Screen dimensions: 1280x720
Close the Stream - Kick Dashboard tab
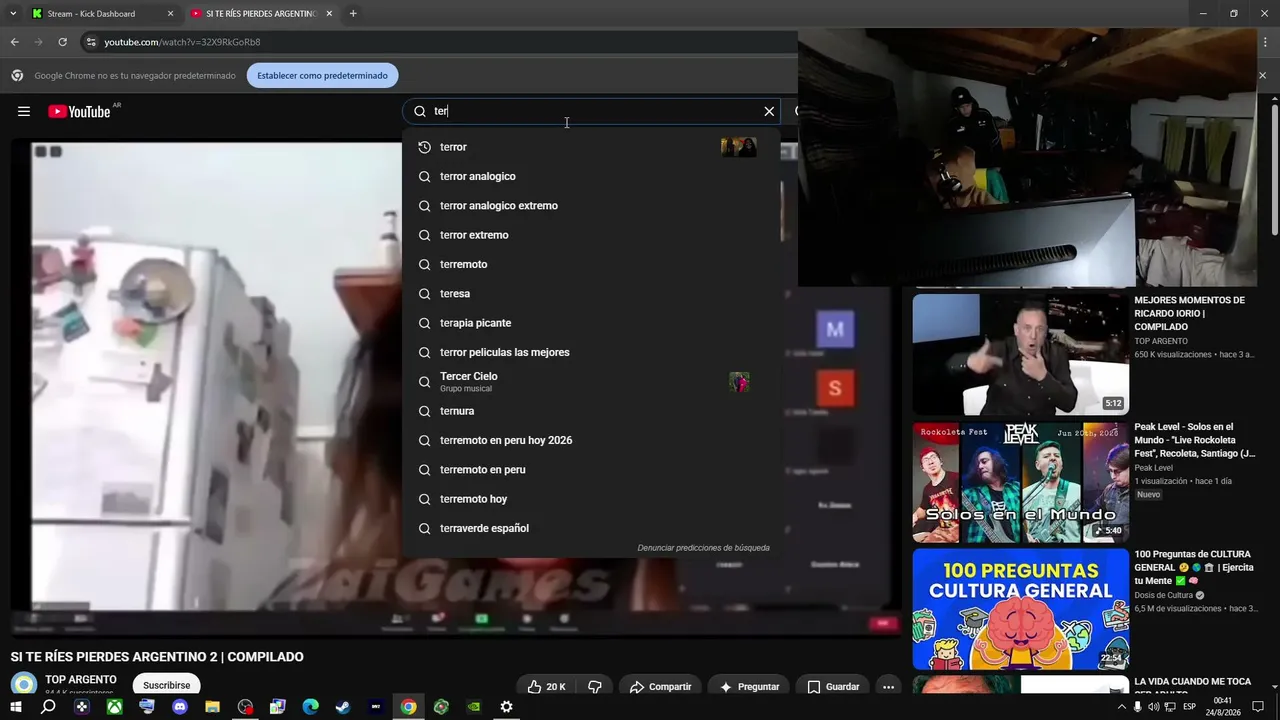tap(170, 14)
